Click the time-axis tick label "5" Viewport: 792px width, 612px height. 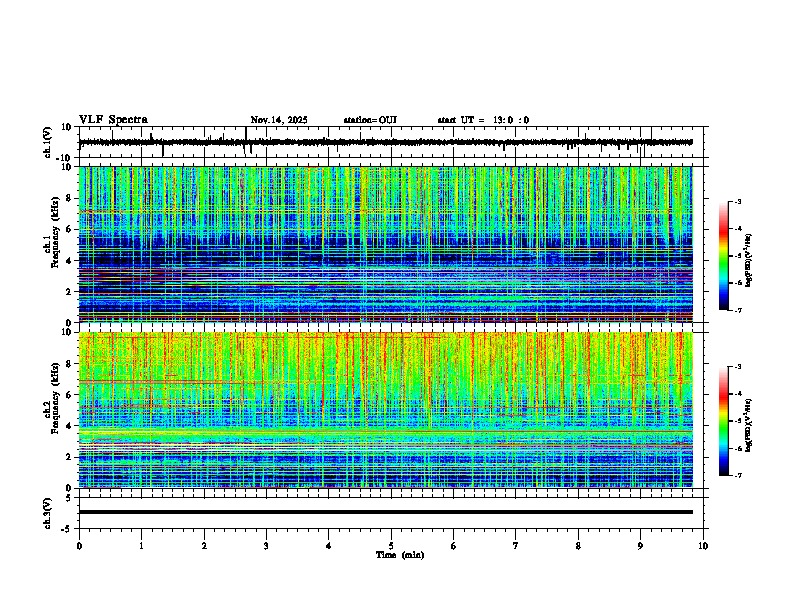(x=391, y=546)
